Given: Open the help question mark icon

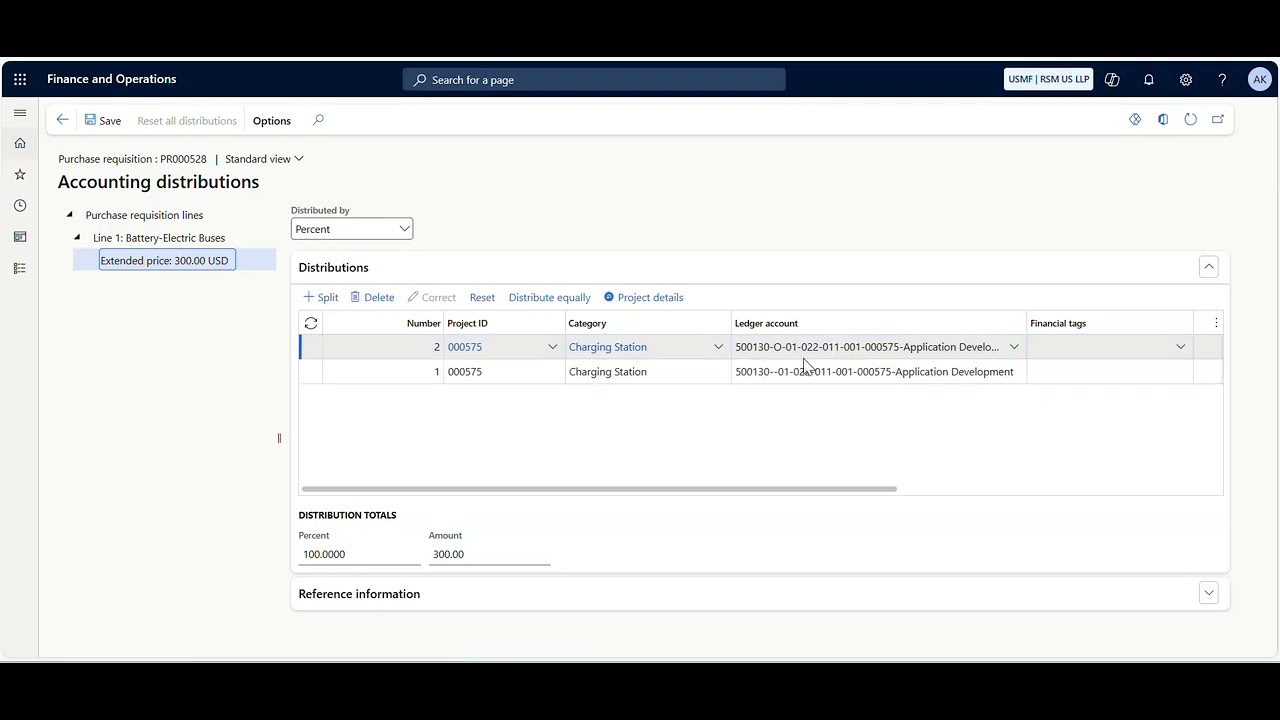Looking at the screenshot, I should [x=1222, y=80].
